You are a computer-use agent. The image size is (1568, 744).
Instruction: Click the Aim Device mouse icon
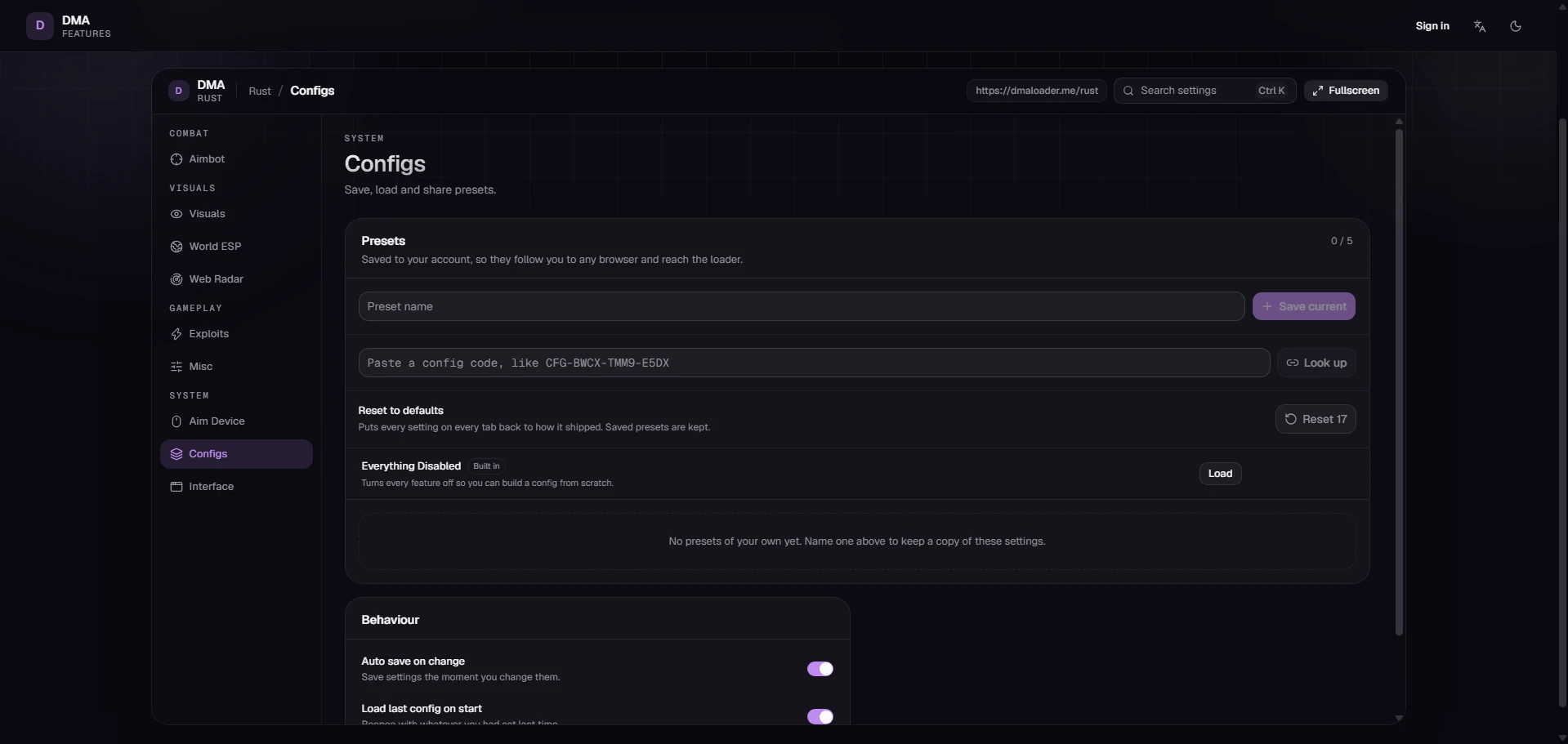(176, 421)
